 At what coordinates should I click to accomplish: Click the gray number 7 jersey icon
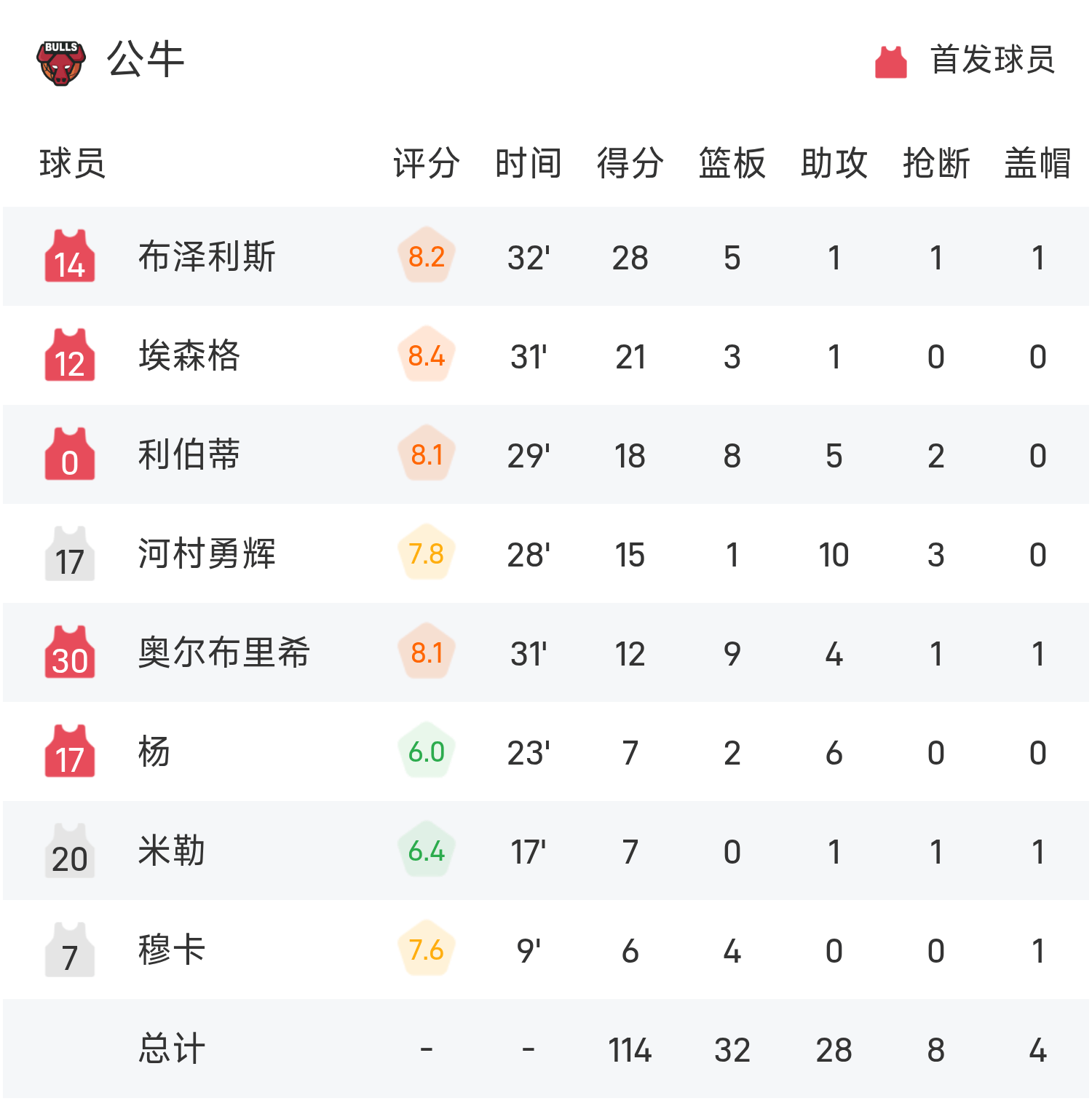pos(70,950)
